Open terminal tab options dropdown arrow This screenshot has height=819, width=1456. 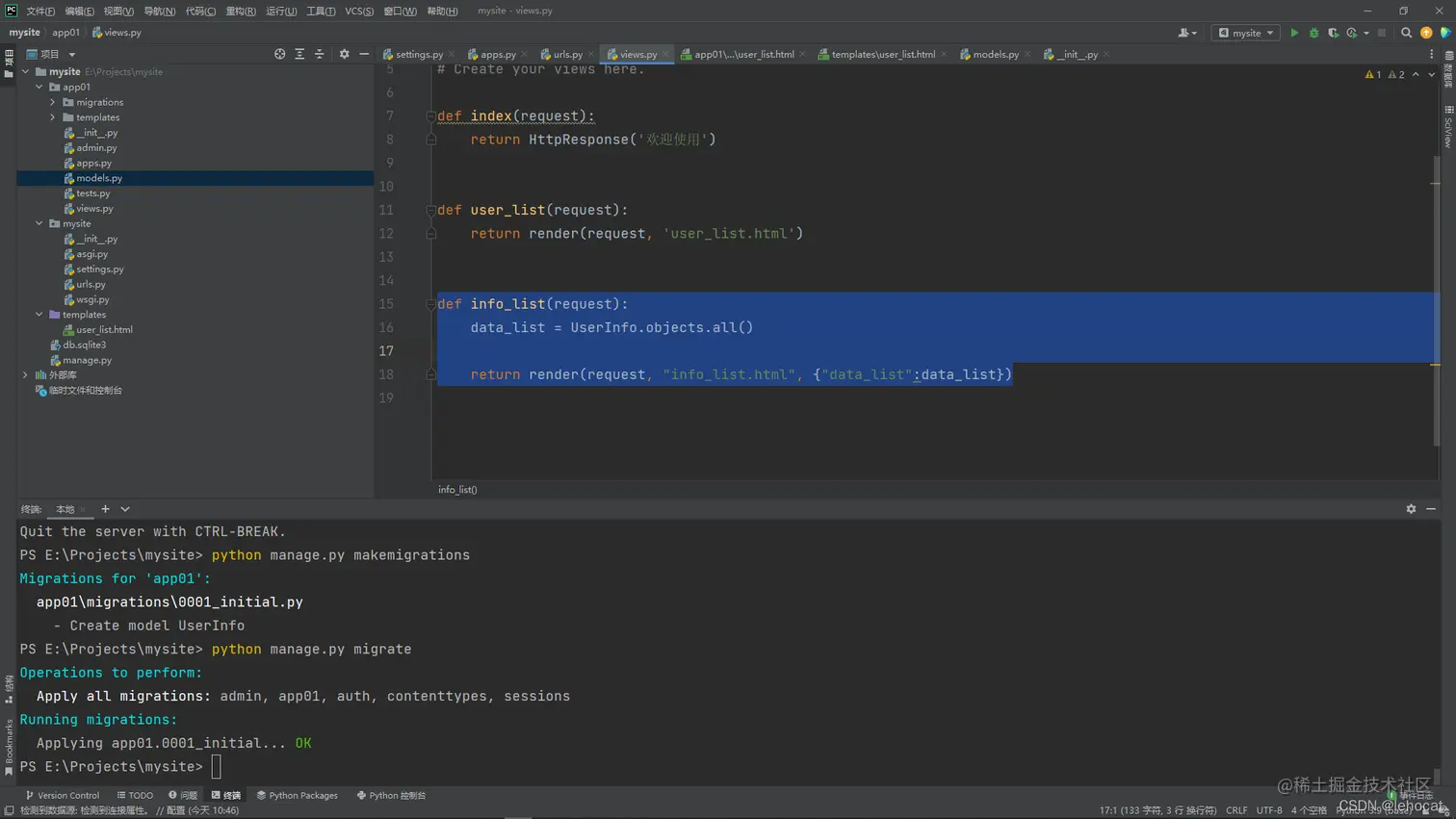[x=125, y=509]
